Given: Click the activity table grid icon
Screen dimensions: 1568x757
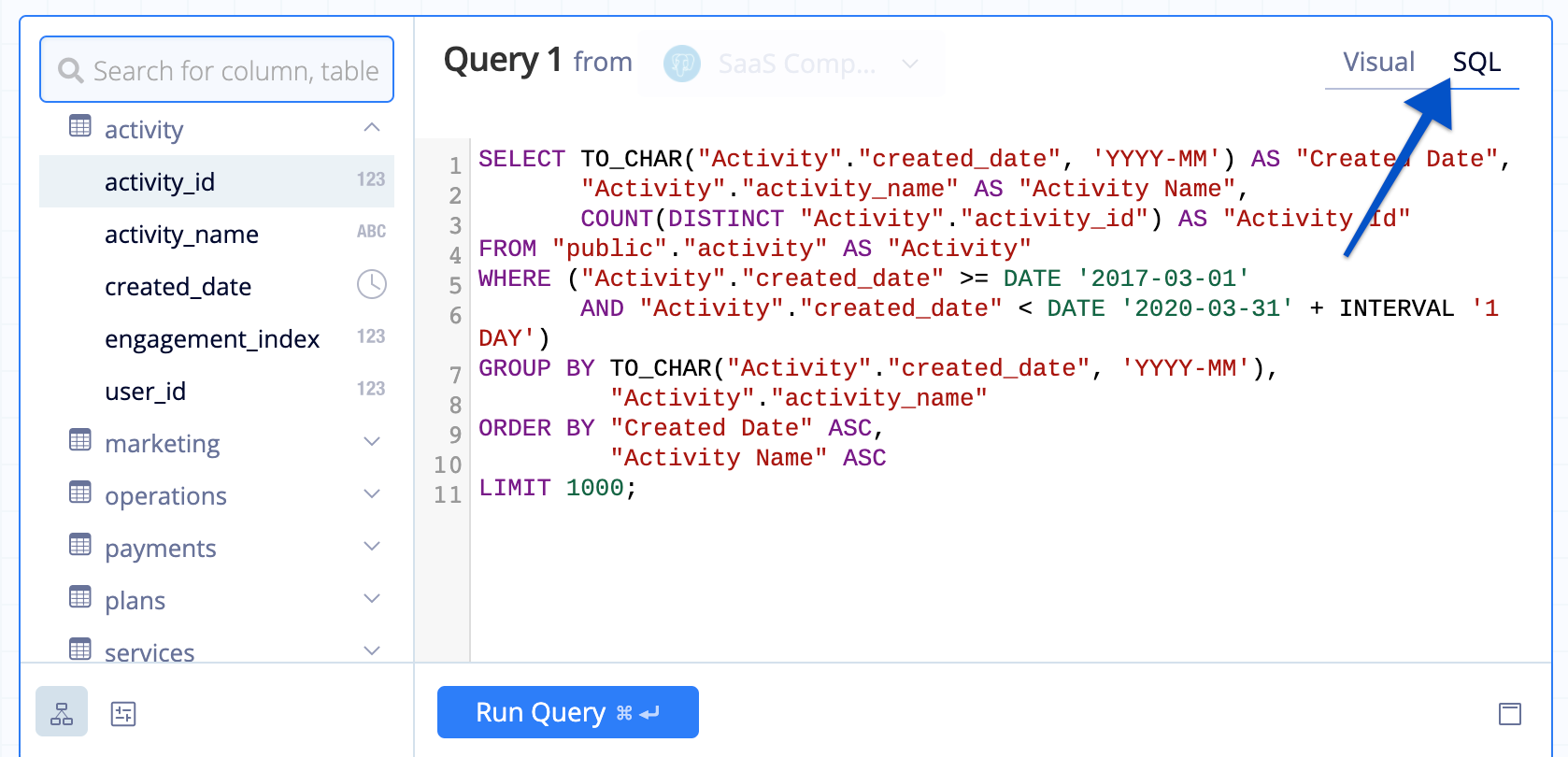Looking at the screenshot, I should [80, 126].
